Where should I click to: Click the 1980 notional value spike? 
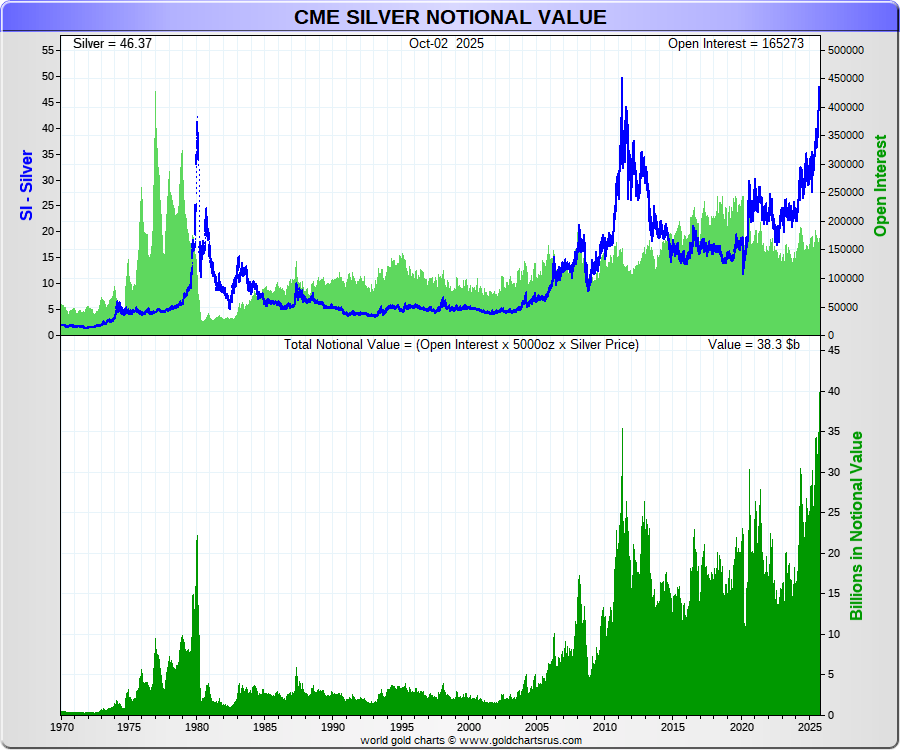click(197, 537)
